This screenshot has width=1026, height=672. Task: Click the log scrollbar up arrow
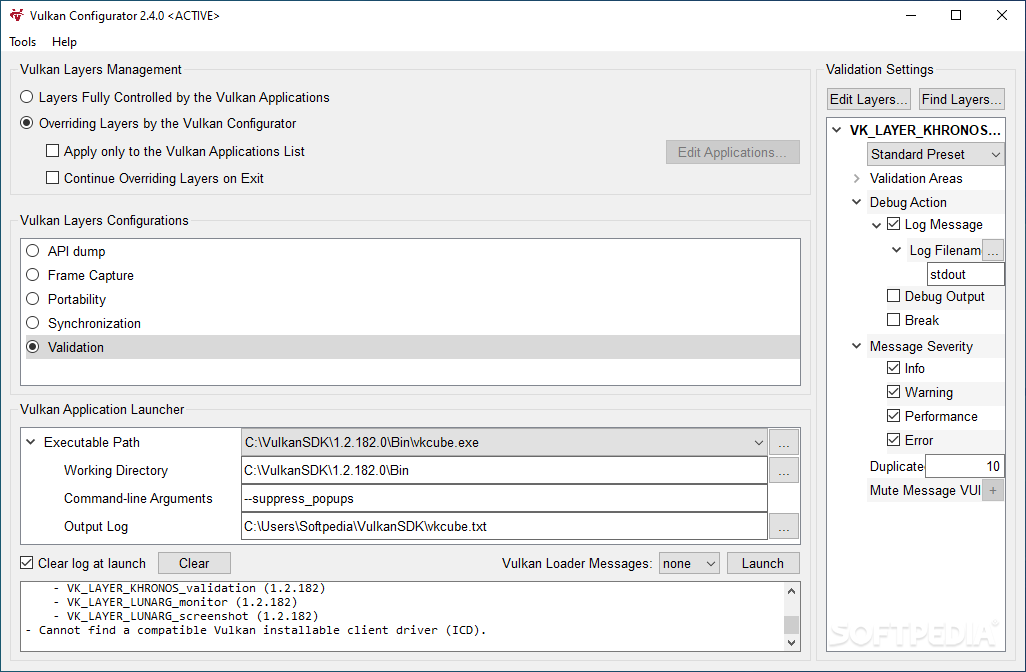[791, 592]
